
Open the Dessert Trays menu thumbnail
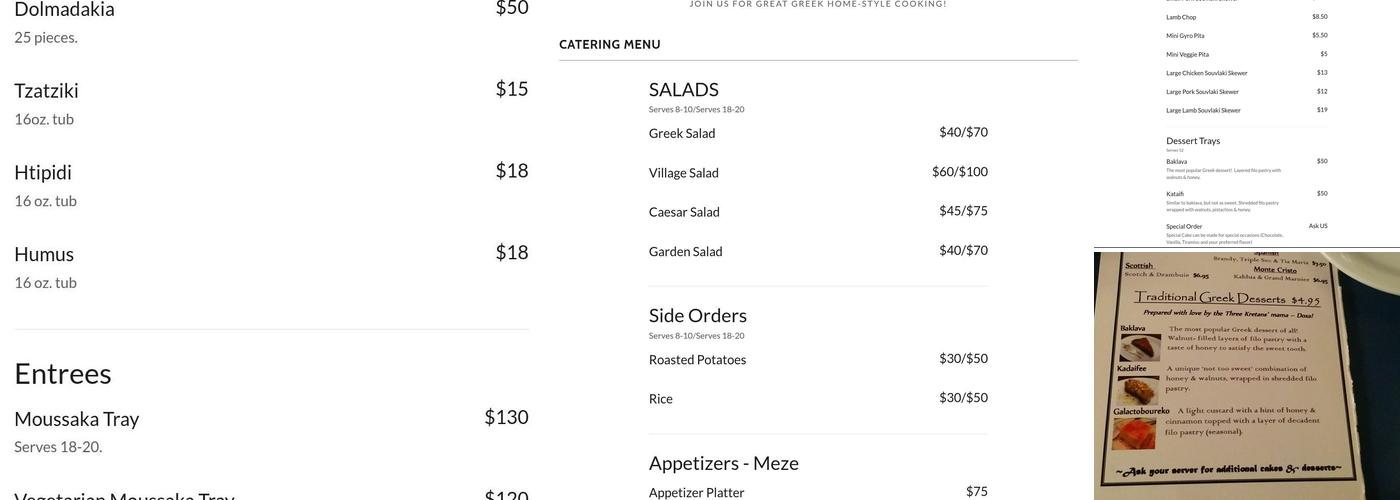pyautogui.click(x=1246, y=122)
